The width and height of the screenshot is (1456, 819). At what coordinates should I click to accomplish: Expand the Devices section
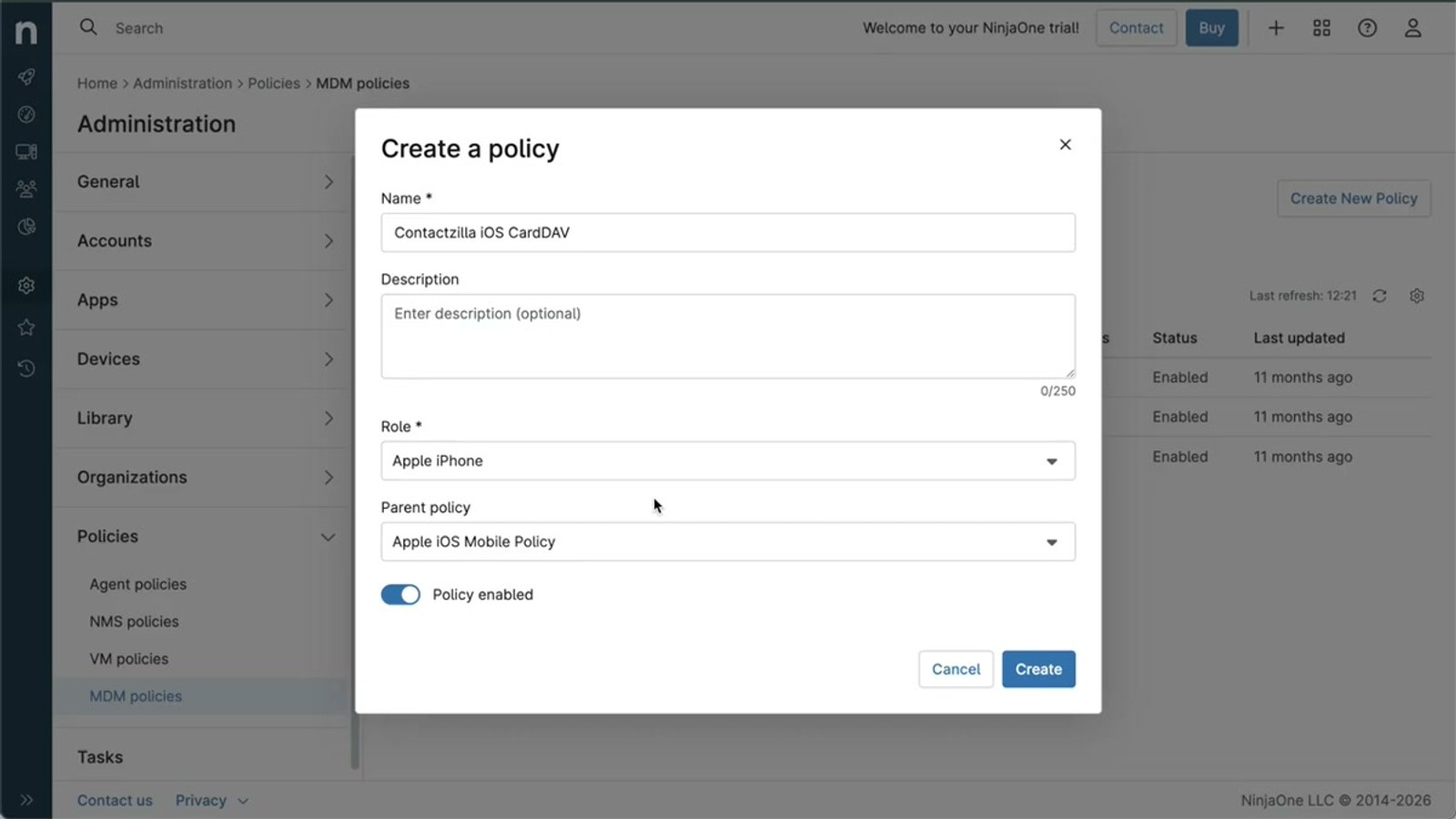tap(206, 359)
